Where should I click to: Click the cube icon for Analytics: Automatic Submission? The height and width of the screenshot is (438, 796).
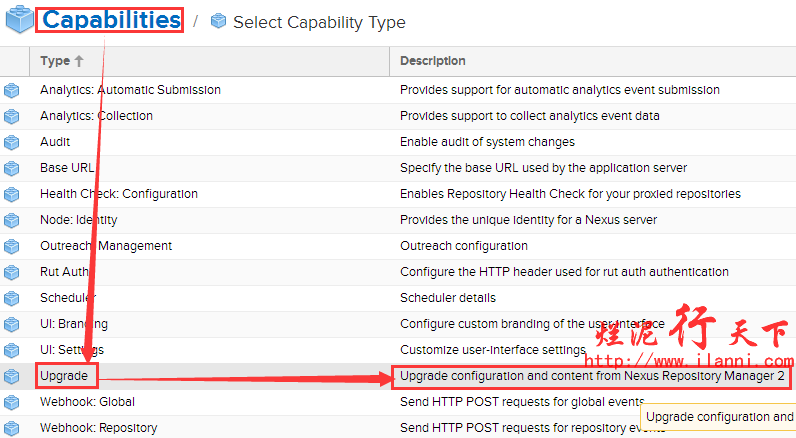tap(12, 90)
